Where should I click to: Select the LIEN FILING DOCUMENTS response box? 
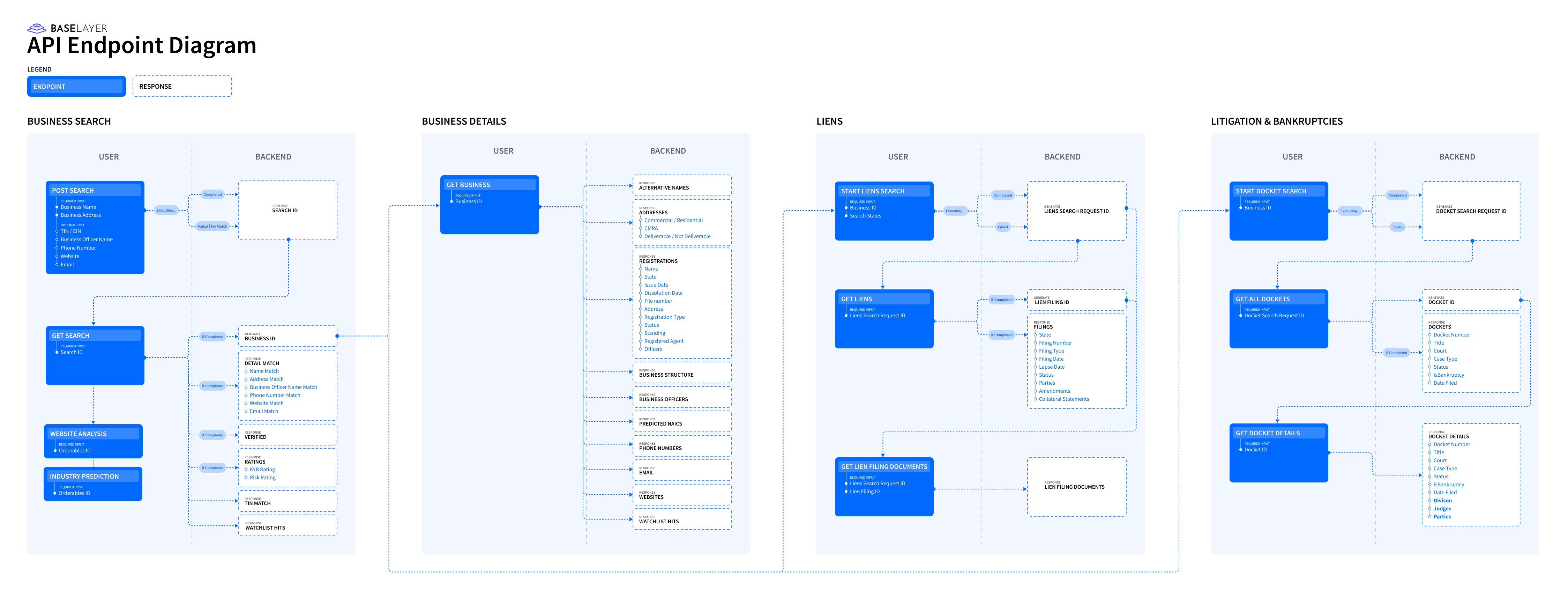(x=1077, y=487)
